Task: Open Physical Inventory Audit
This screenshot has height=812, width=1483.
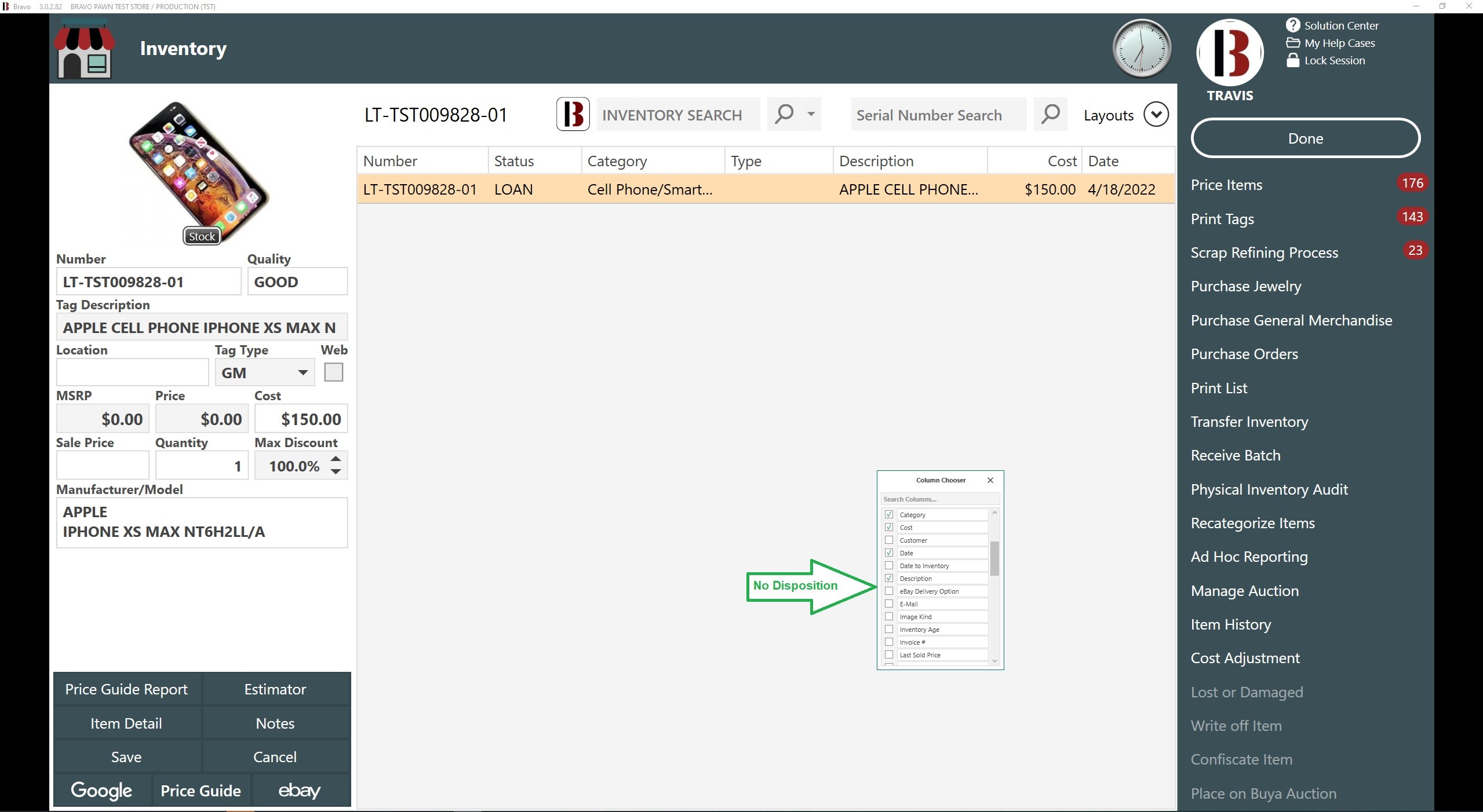Action: click(x=1269, y=489)
